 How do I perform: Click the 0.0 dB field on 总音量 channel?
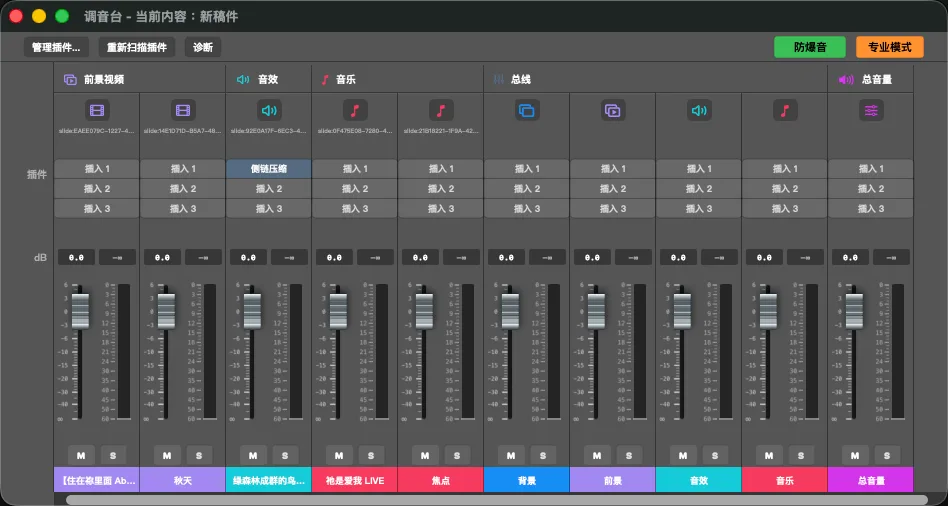851,258
